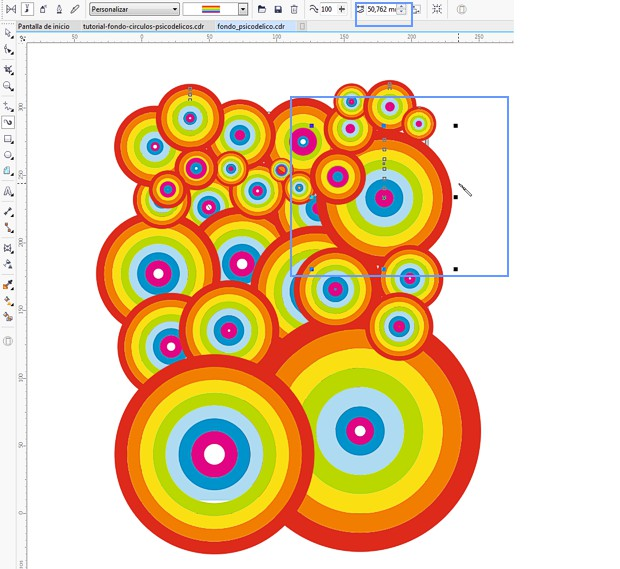The image size is (620, 569).
Task: Choose the Interactive Fill tool
Action: tap(9, 300)
